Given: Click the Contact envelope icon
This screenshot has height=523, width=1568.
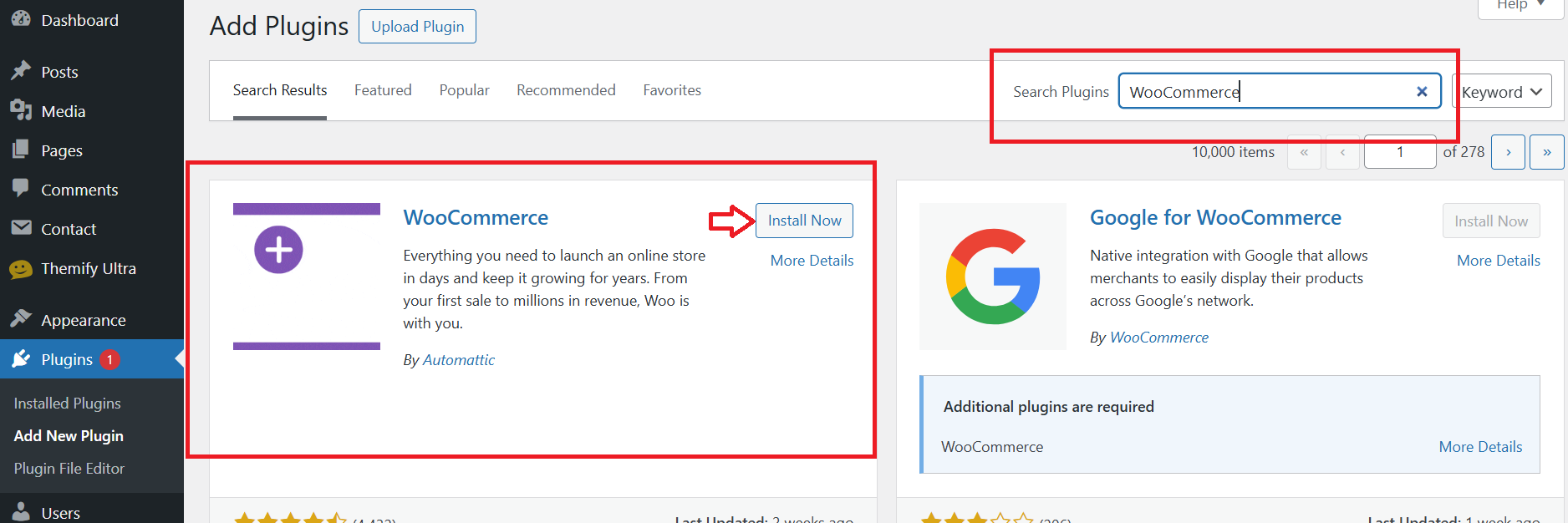Looking at the screenshot, I should coord(21,227).
